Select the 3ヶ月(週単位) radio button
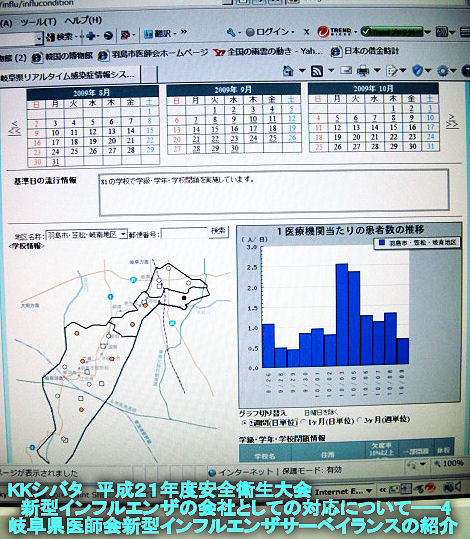Screen dimensions: 470x539 [359, 420]
